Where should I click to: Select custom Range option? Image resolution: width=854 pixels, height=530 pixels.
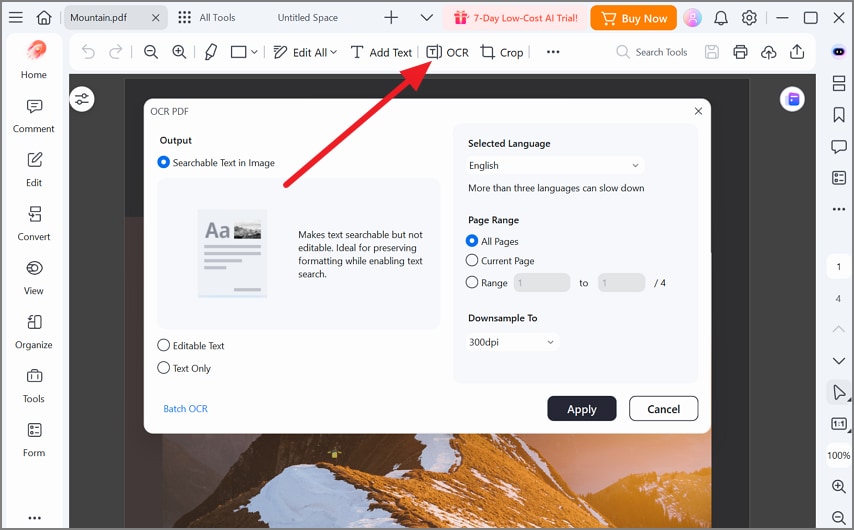[487, 283]
